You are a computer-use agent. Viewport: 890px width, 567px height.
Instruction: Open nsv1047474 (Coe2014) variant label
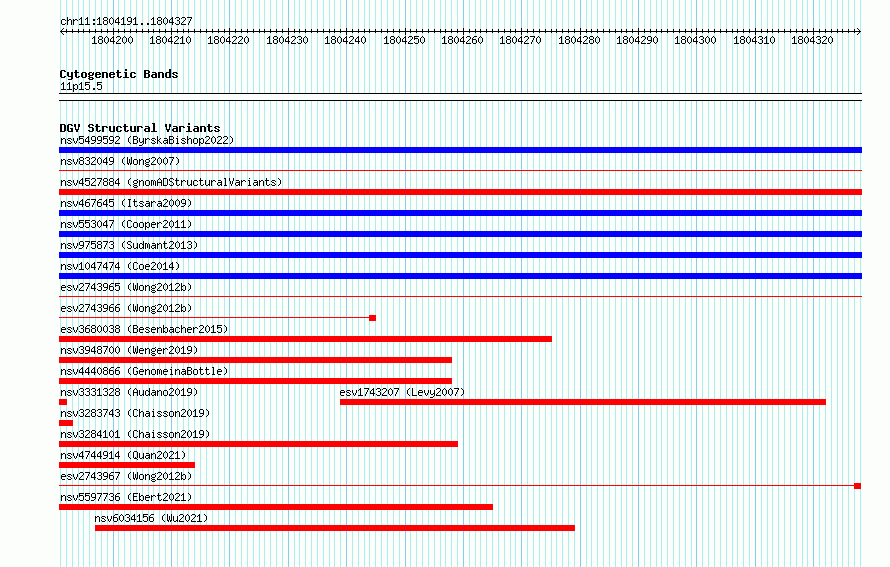tap(120, 266)
